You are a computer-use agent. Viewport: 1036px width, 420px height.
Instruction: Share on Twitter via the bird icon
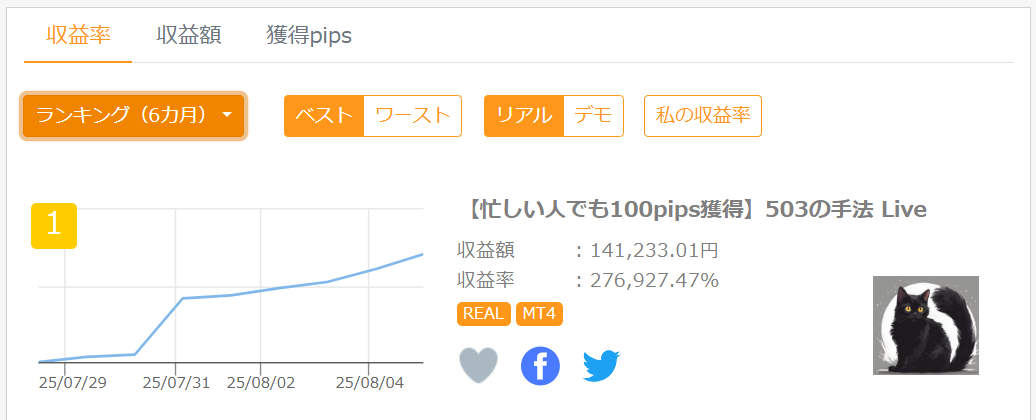(602, 366)
